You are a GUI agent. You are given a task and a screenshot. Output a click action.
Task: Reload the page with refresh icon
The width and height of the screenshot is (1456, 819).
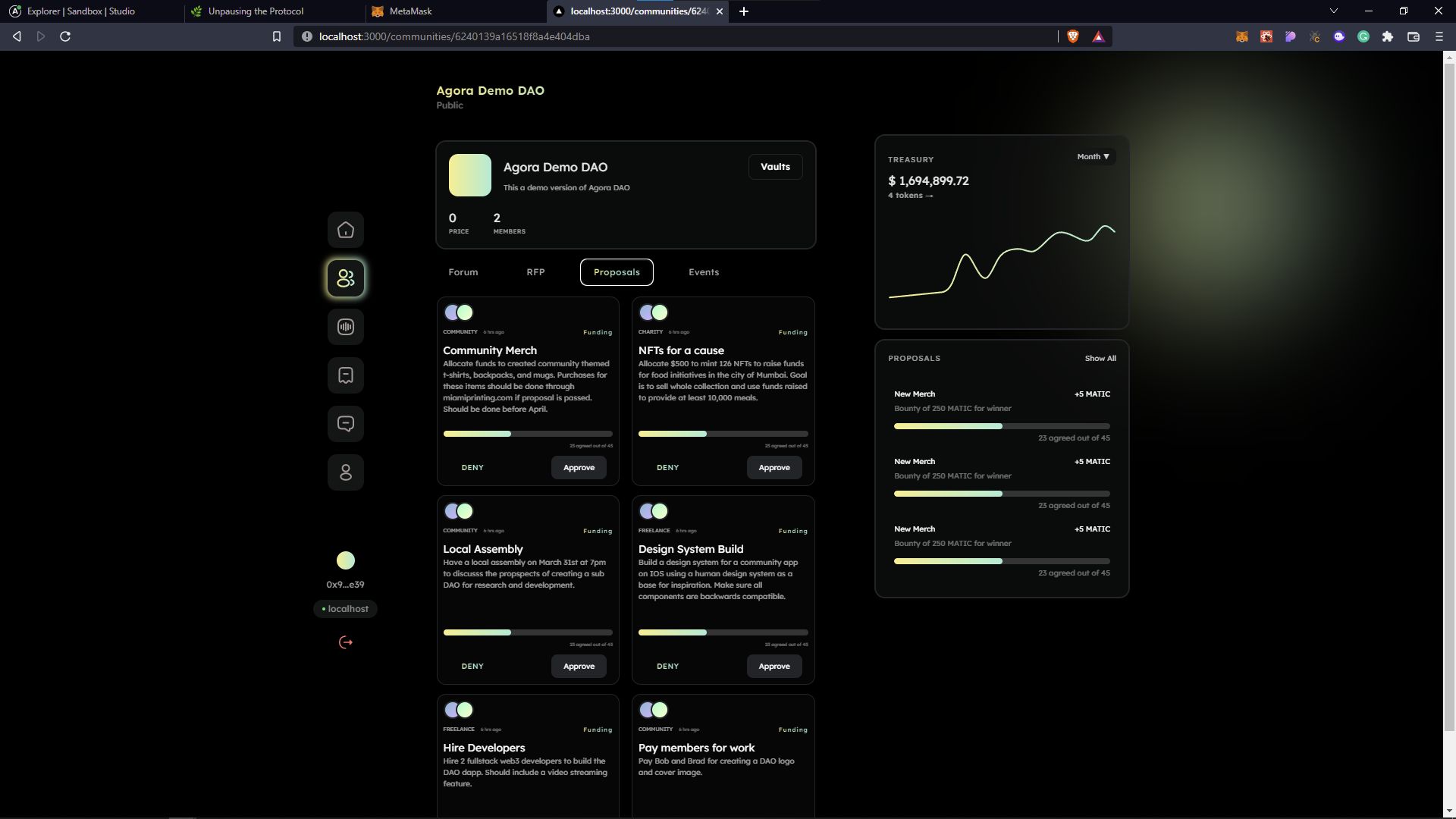point(65,36)
